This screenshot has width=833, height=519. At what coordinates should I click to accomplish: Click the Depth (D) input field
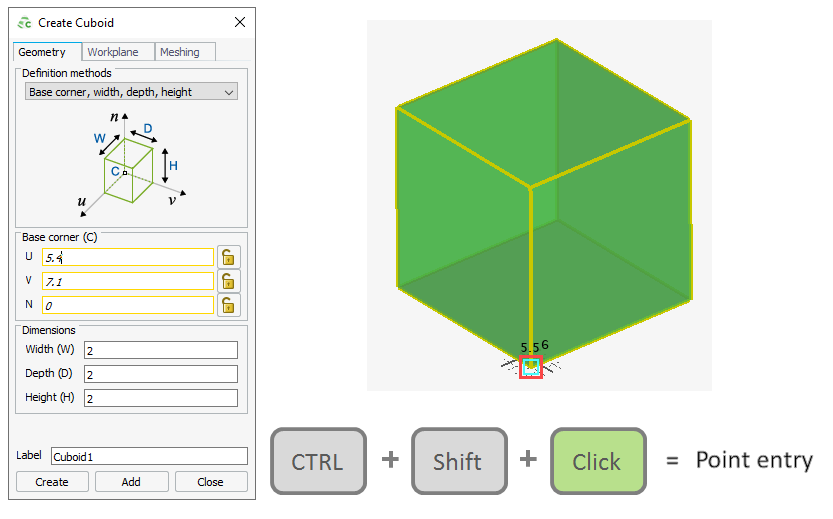[160, 374]
